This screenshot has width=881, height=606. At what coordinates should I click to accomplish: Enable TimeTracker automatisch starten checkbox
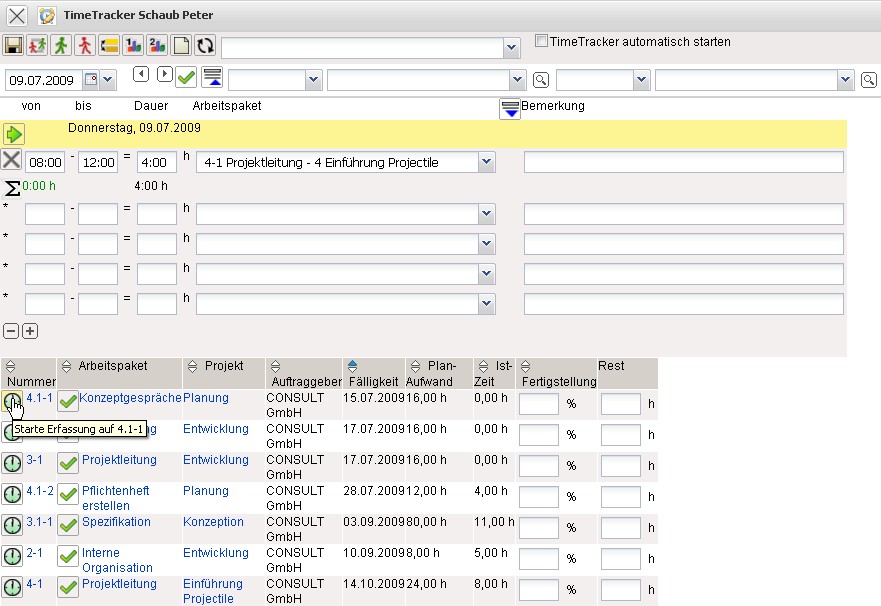tap(541, 42)
